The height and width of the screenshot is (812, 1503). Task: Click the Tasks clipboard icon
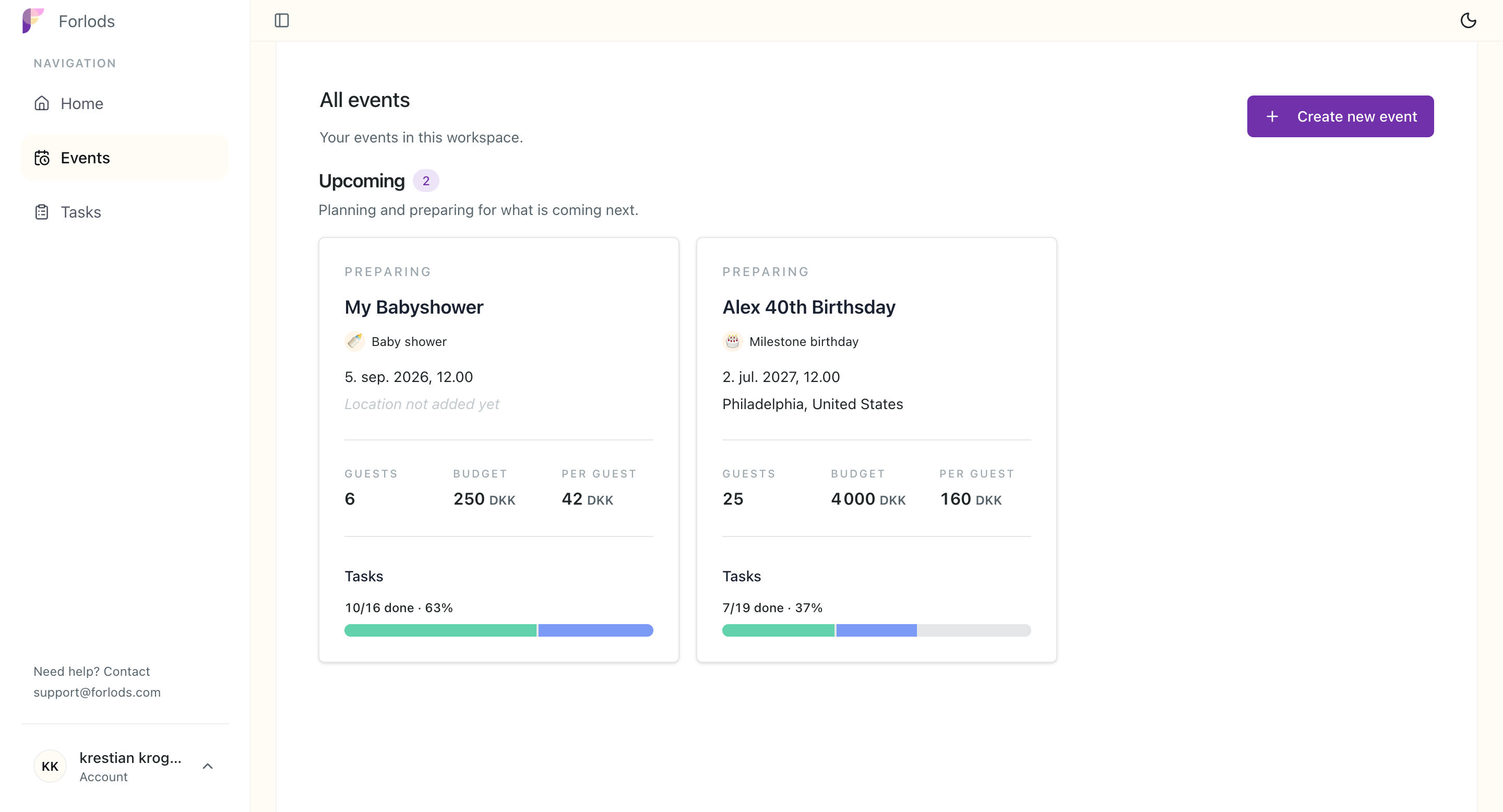[41, 212]
